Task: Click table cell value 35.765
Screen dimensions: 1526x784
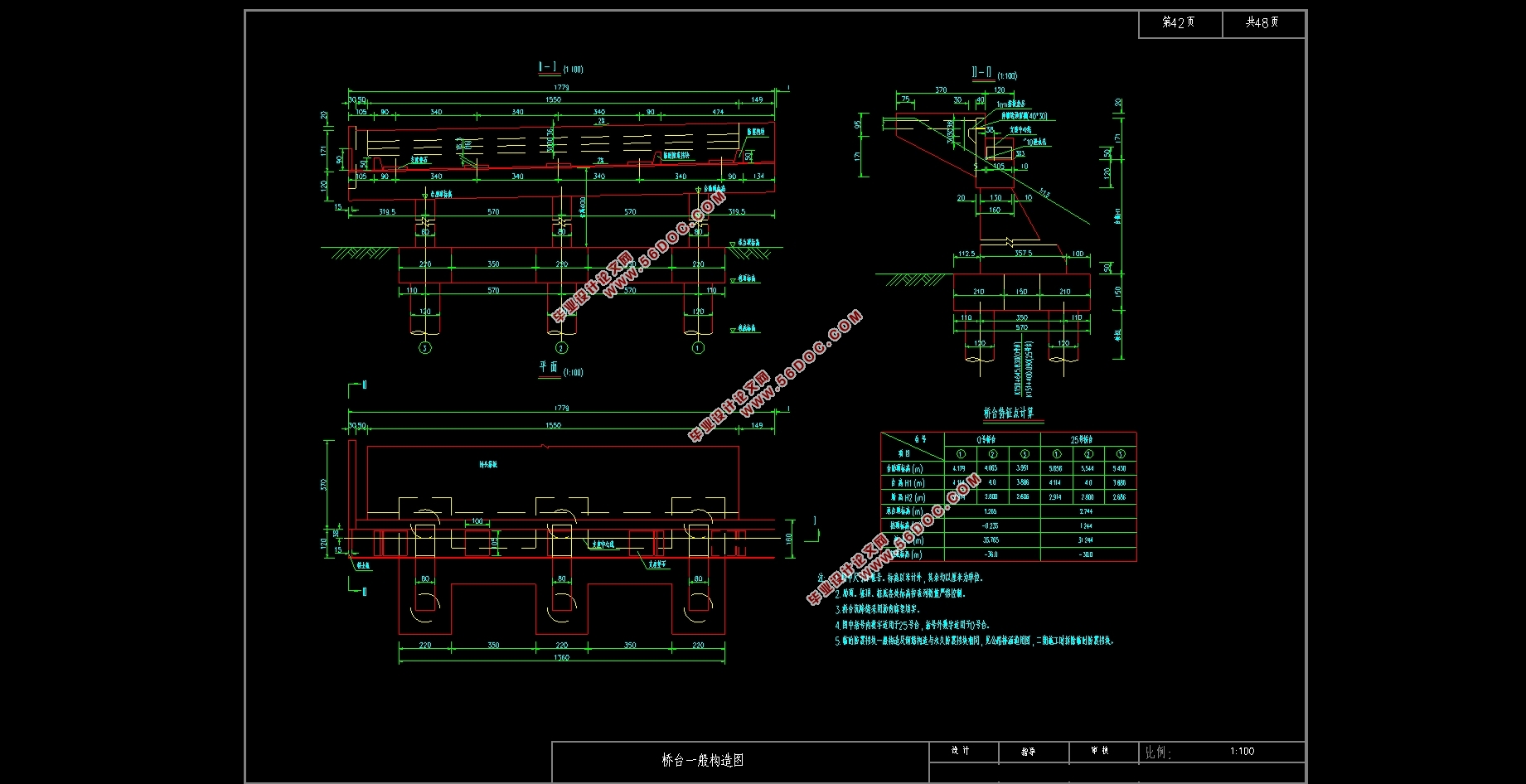Action: [991, 540]
